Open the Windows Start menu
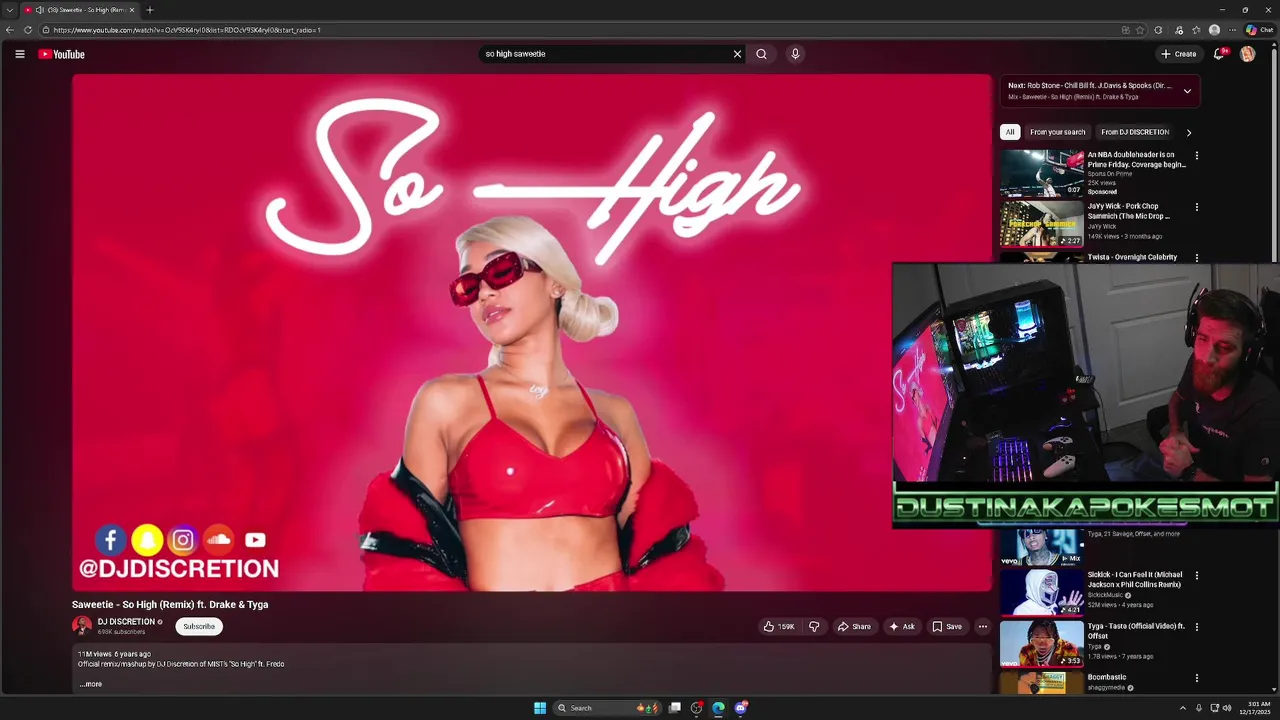This screenshot has width=1280, height=720. coord(540,708)
